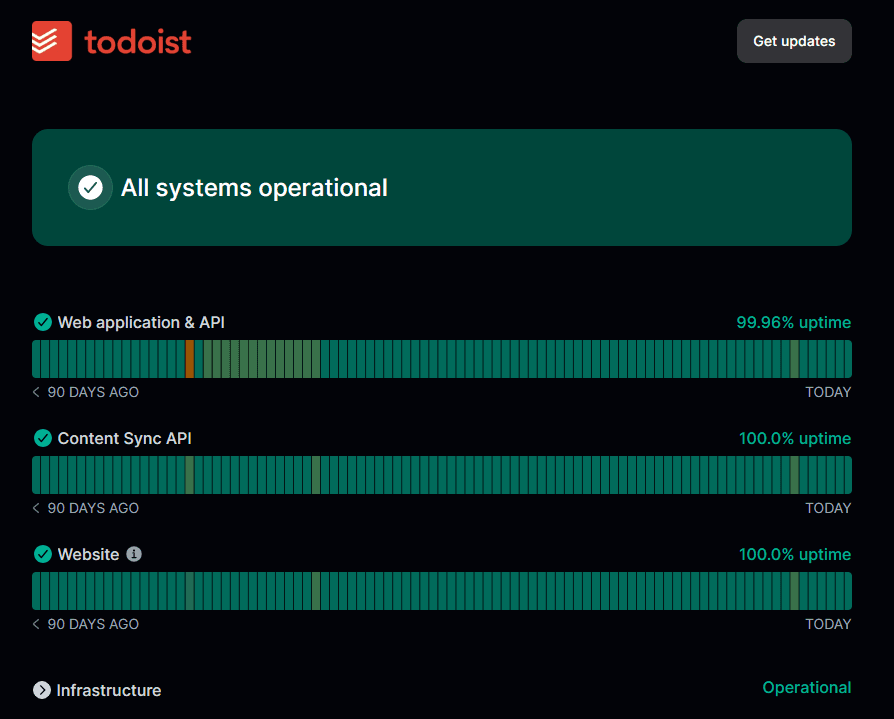Screen dimensions: 894x719
Task: Select the 100.0% uptime text for Content Sync API
Action: [795, 438]
